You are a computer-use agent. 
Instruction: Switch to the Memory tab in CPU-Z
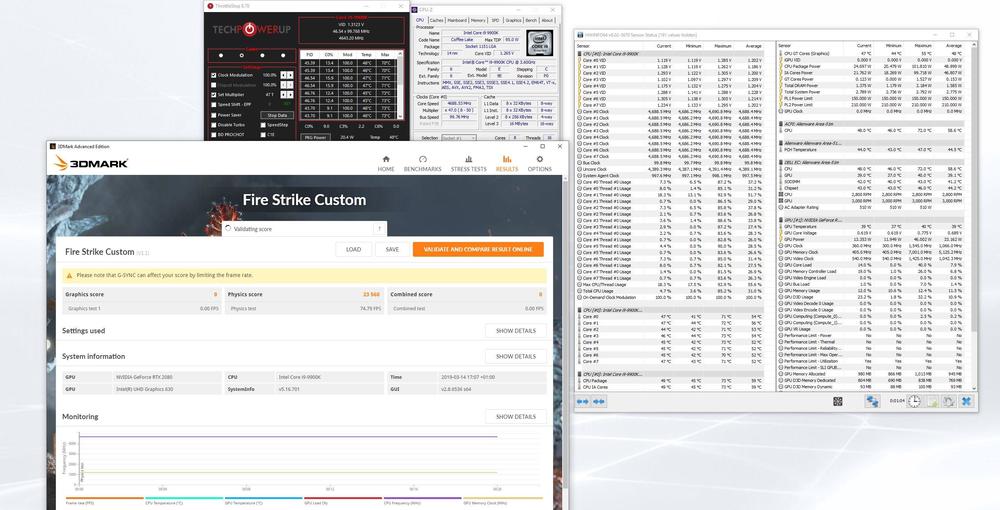477,19
